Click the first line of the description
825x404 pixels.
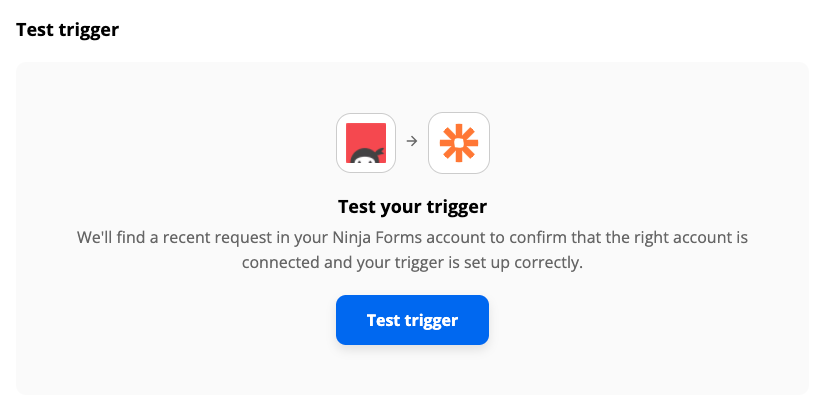point(412,239)
